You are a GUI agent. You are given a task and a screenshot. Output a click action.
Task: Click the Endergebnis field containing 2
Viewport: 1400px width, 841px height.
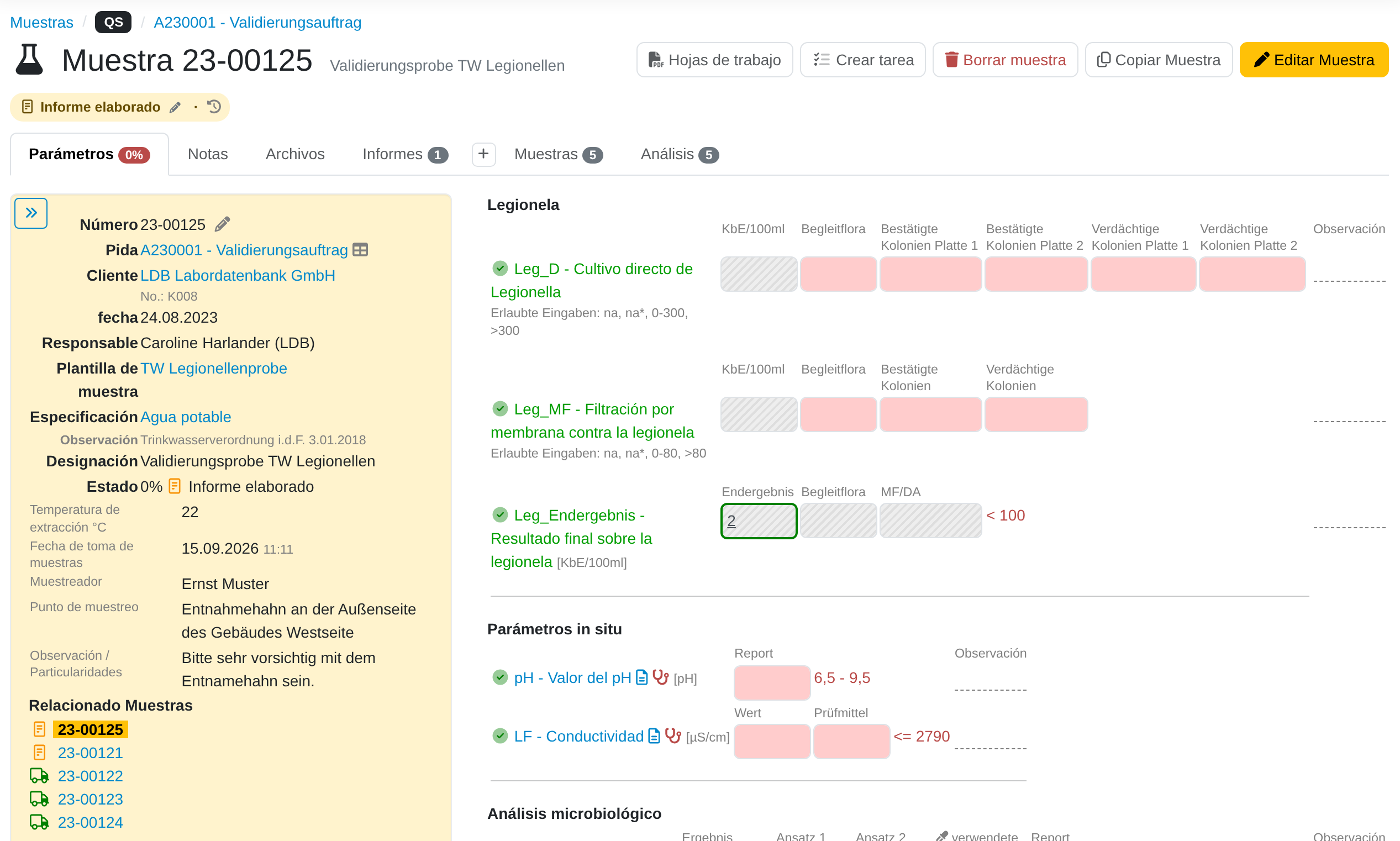click(x=759, y=521)
